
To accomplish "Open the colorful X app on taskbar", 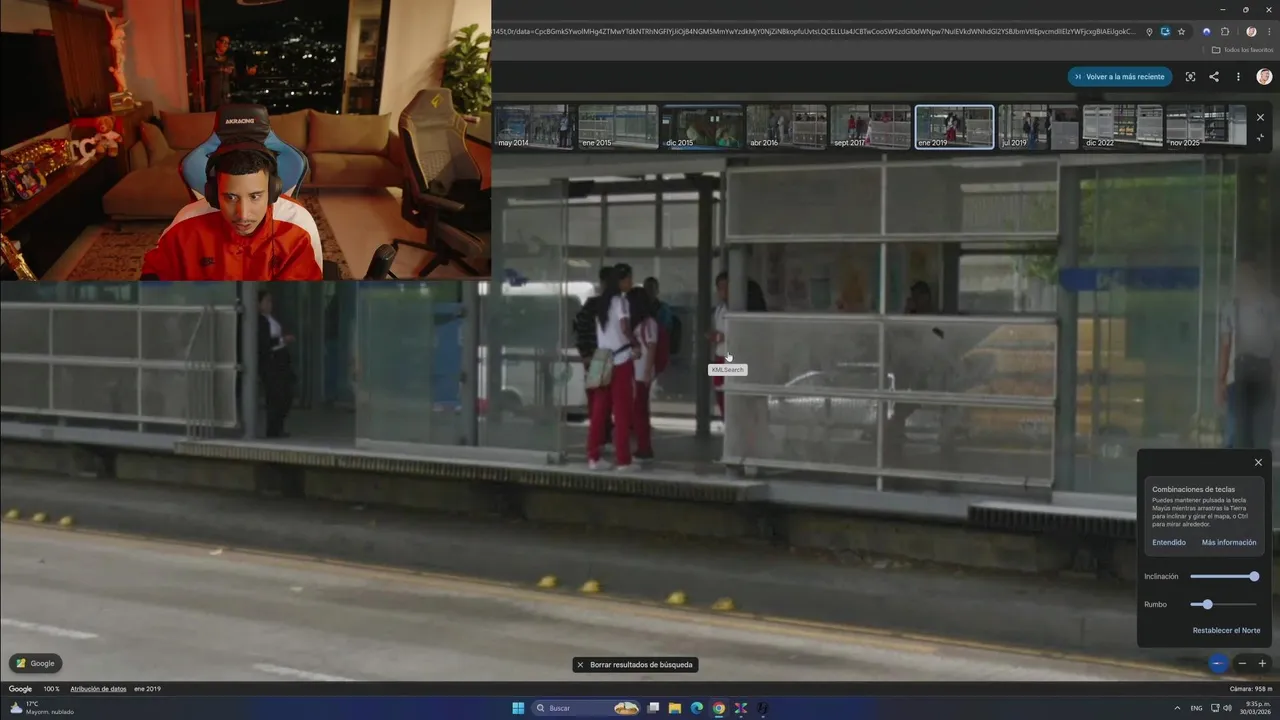I will pos(741,708).
